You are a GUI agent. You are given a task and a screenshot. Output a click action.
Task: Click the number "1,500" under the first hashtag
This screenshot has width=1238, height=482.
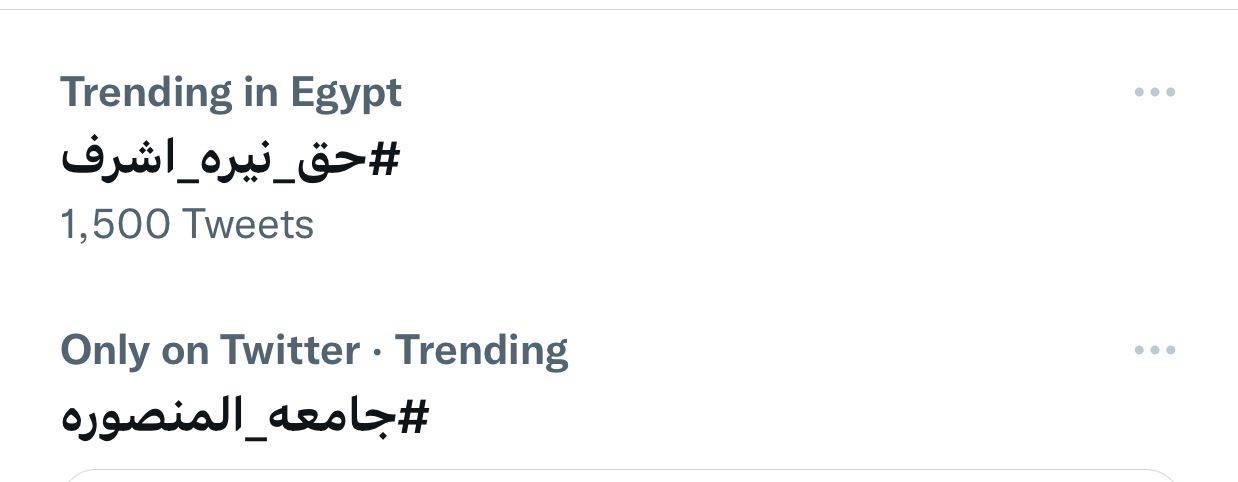(x=115, y=224)
